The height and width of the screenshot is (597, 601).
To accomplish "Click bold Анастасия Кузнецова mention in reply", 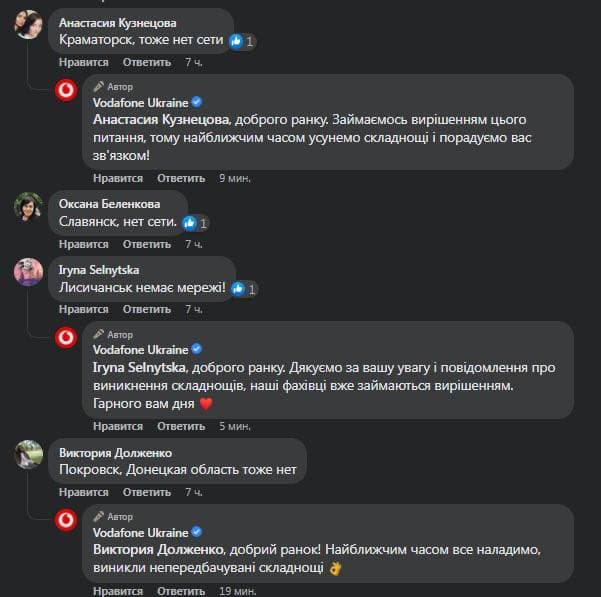I will (160, 119).
